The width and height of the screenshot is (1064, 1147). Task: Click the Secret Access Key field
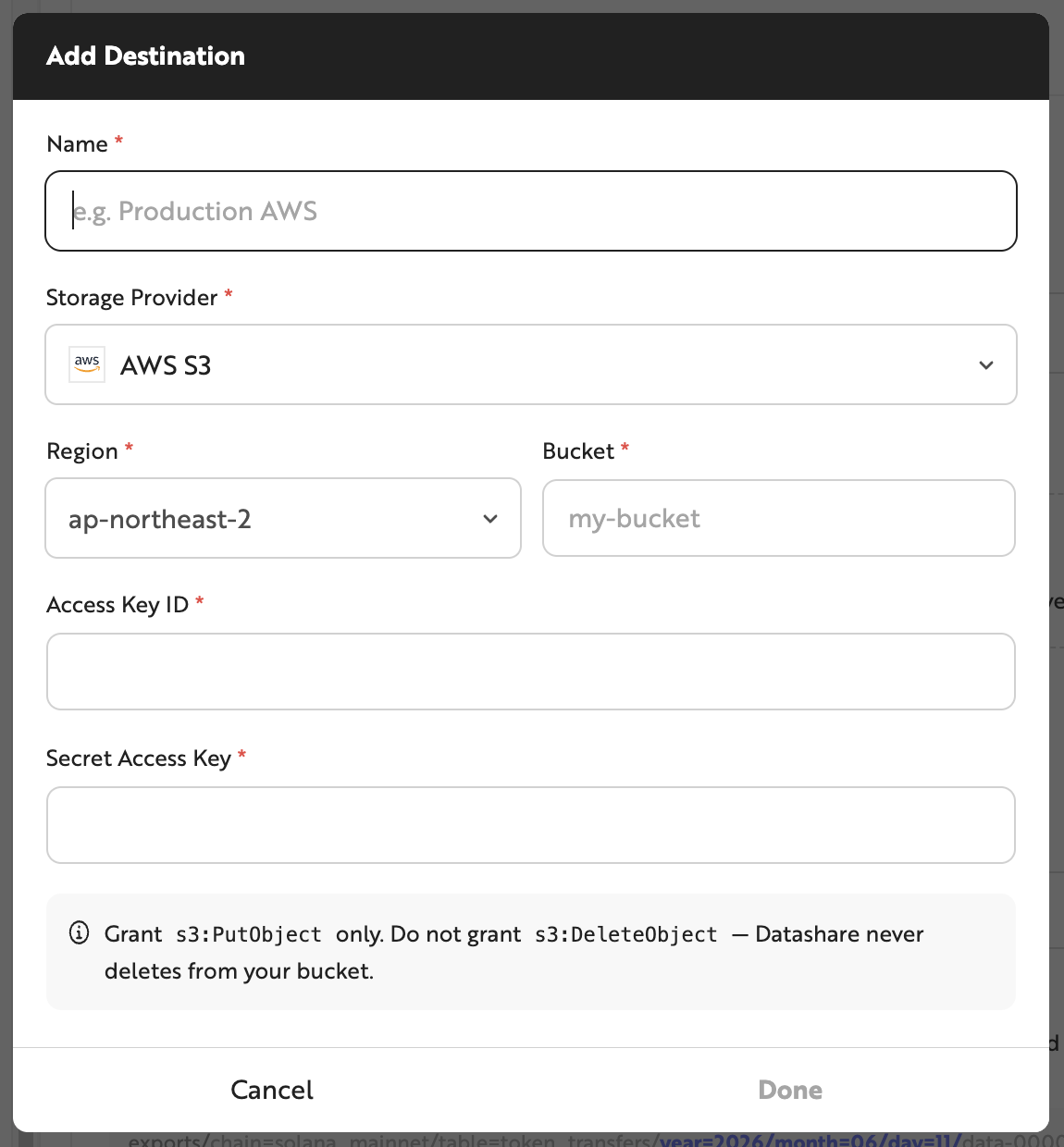[x=531, y=825]
